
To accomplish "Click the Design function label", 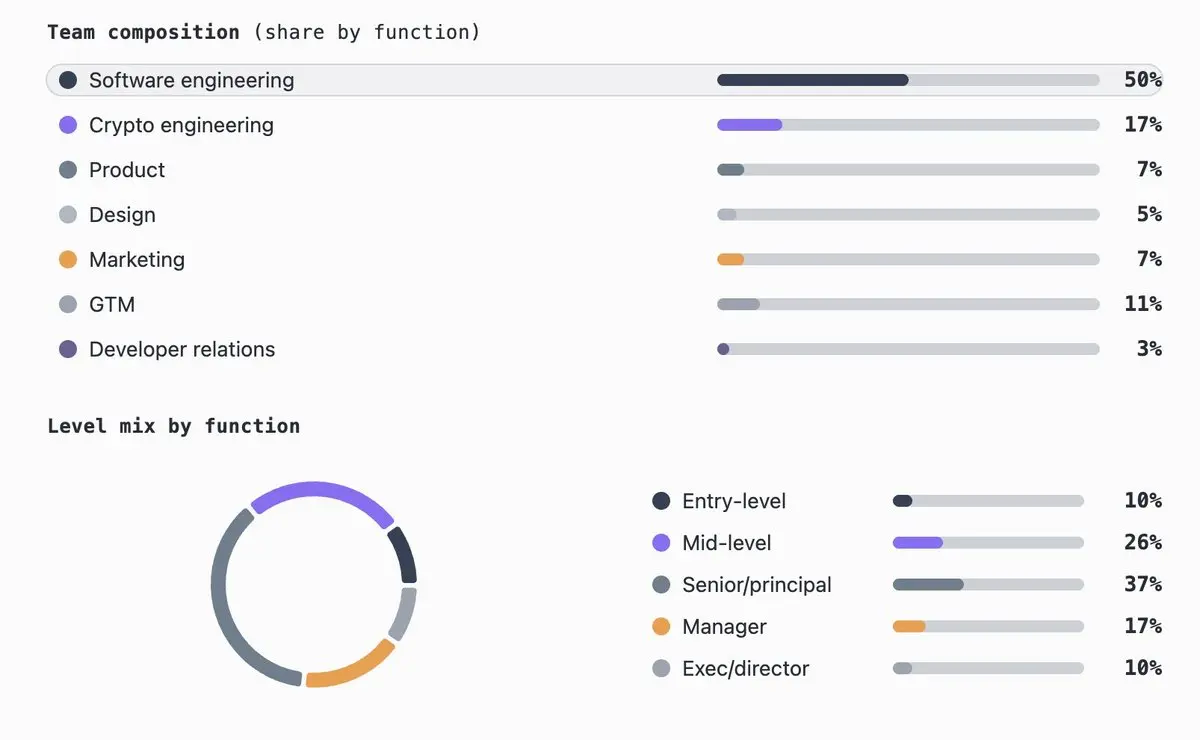I will point(122,215).
